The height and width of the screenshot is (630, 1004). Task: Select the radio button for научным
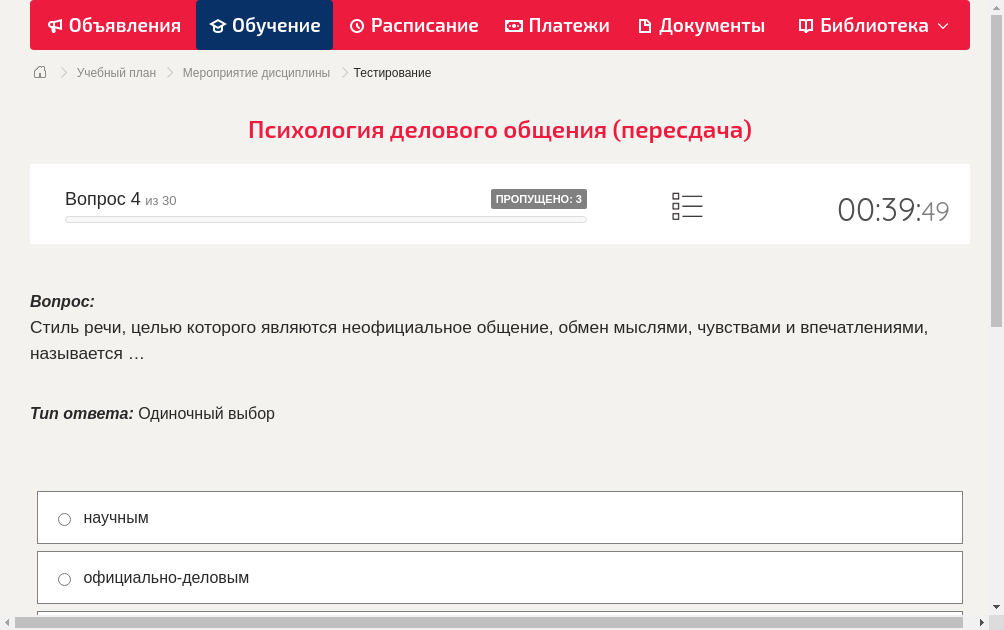tap(64, 519)
